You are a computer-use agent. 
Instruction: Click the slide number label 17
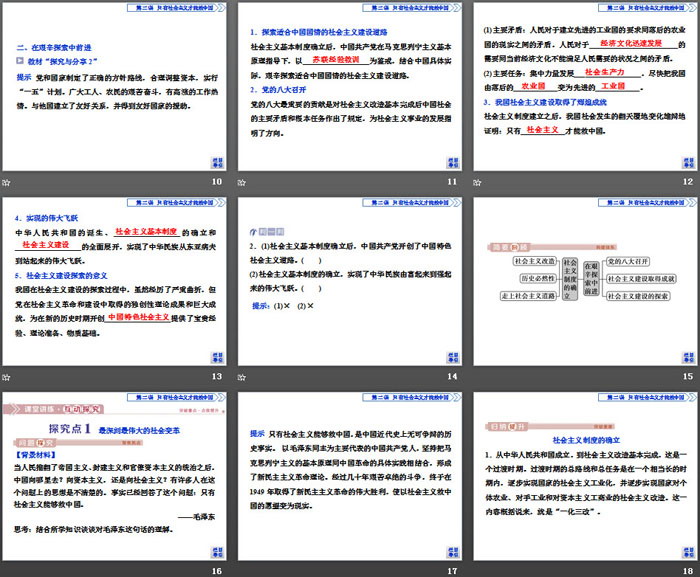tap(452, 571)
